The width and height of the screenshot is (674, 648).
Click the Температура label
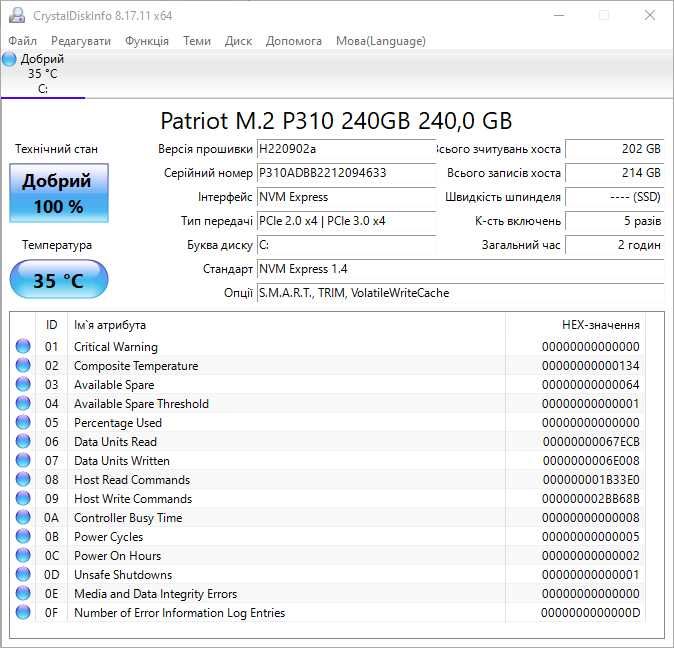(x=57, y=245)
